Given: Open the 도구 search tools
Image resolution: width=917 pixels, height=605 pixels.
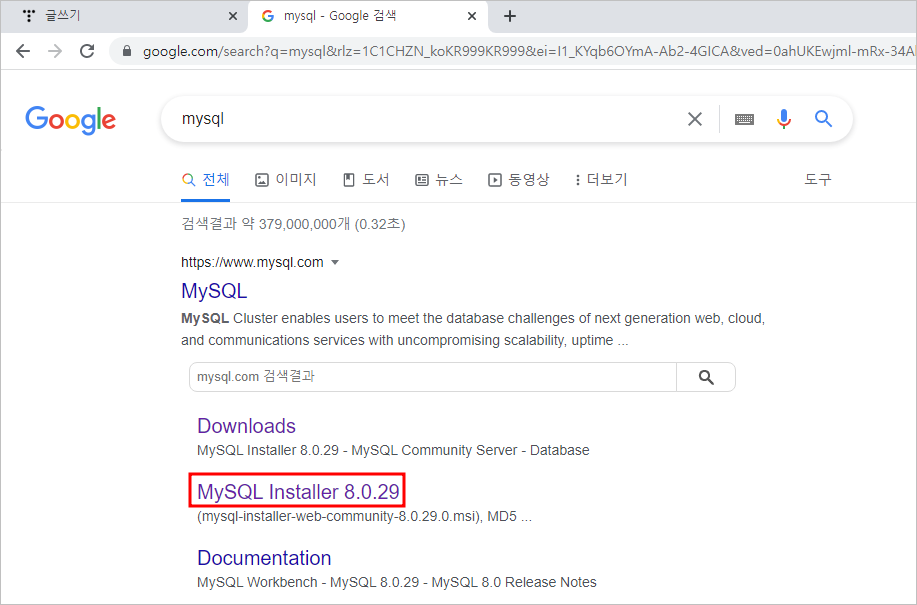Looking at the screenshot, I should [x=818, y=179].
